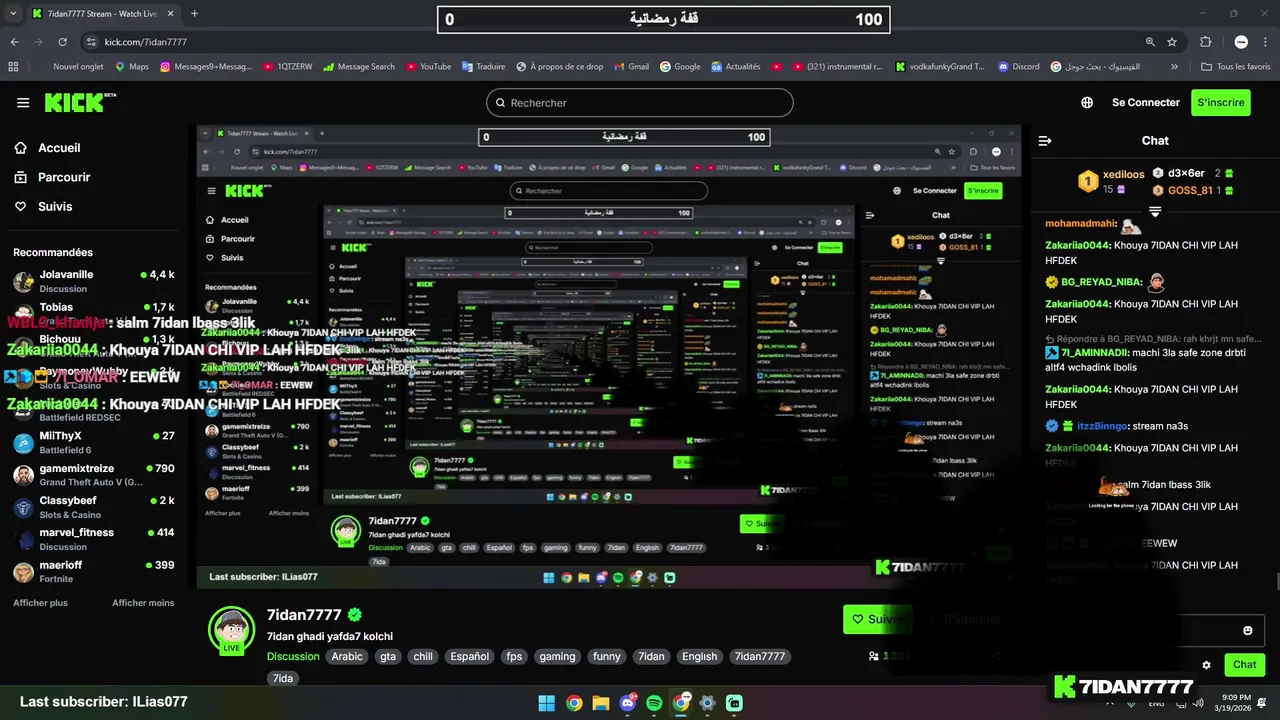
Task: Open Classybeef recommended channel
Action: (95, 506)
